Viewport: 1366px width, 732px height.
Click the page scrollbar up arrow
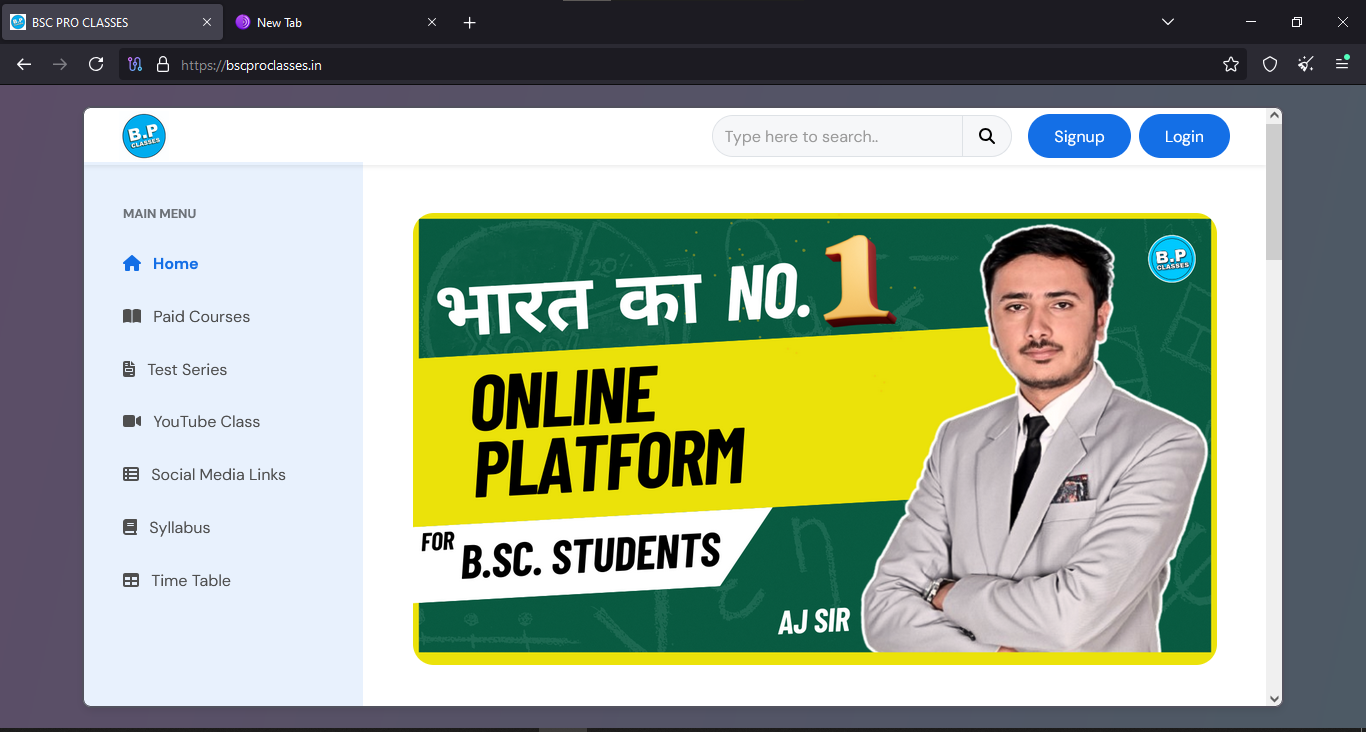click(1274, 116)
